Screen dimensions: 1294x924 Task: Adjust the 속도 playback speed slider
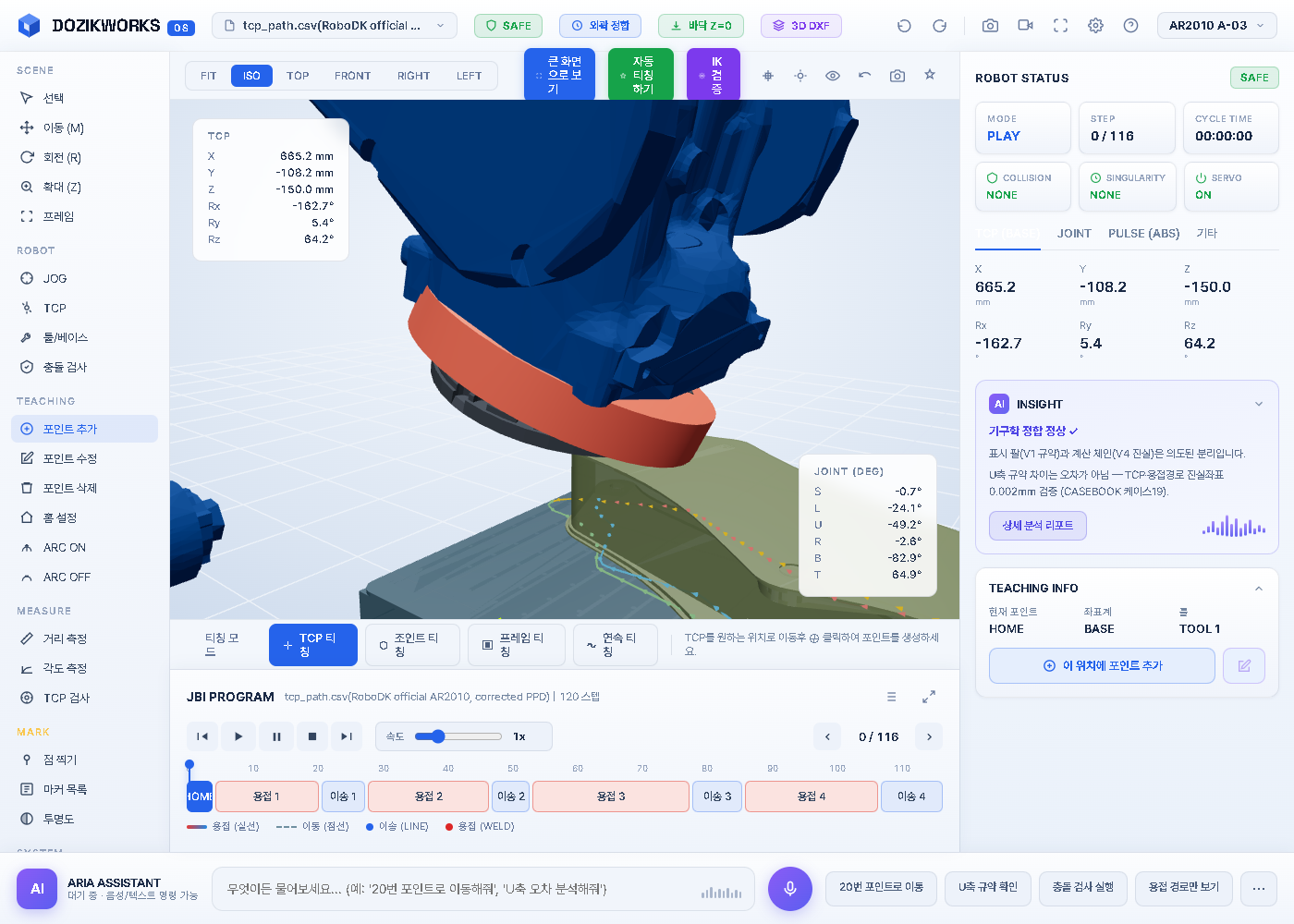point(458,736)
